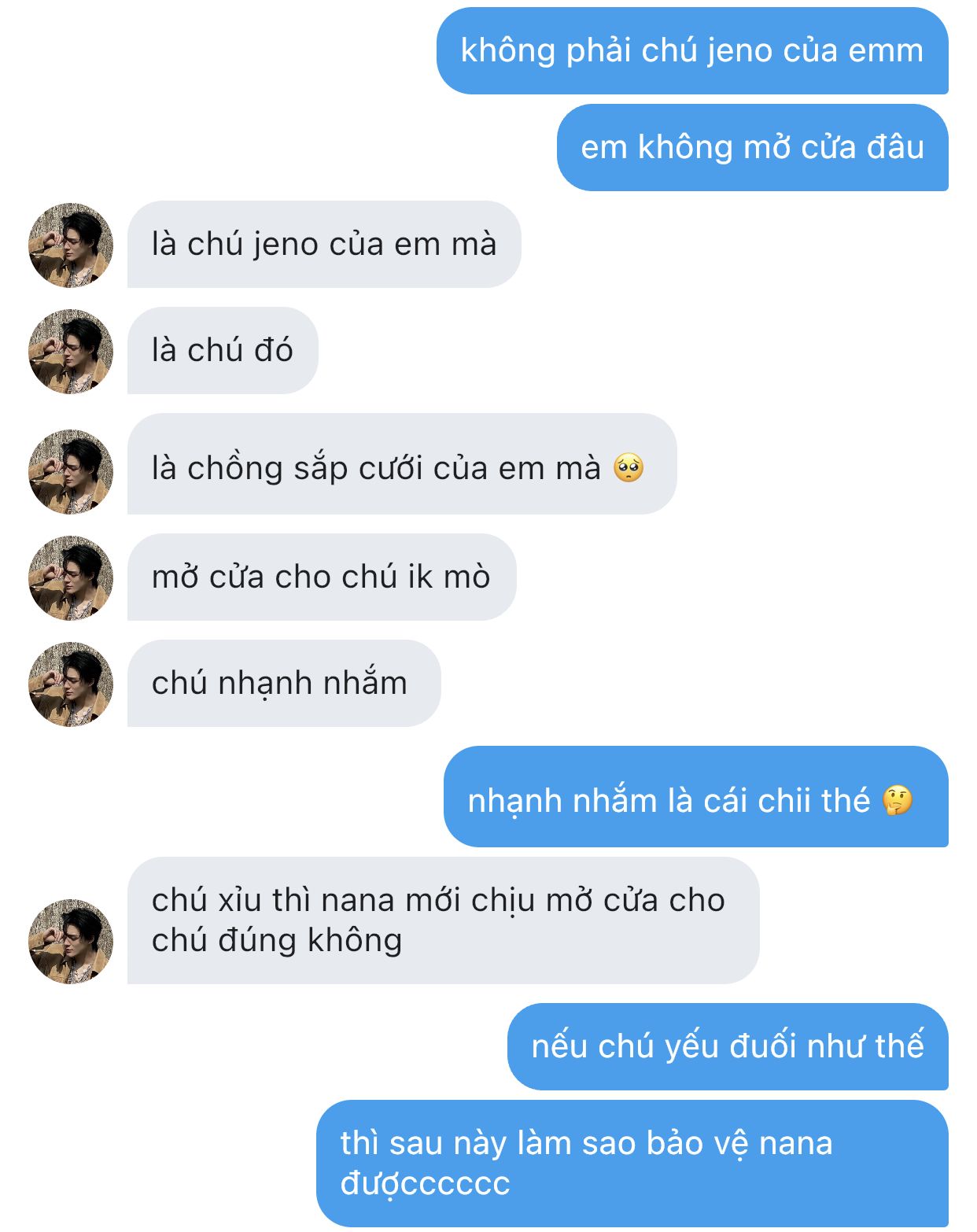Tap the 'là chú jeno của em mà' message
This screenshot has height=1232, width=977.
(324, 245)
